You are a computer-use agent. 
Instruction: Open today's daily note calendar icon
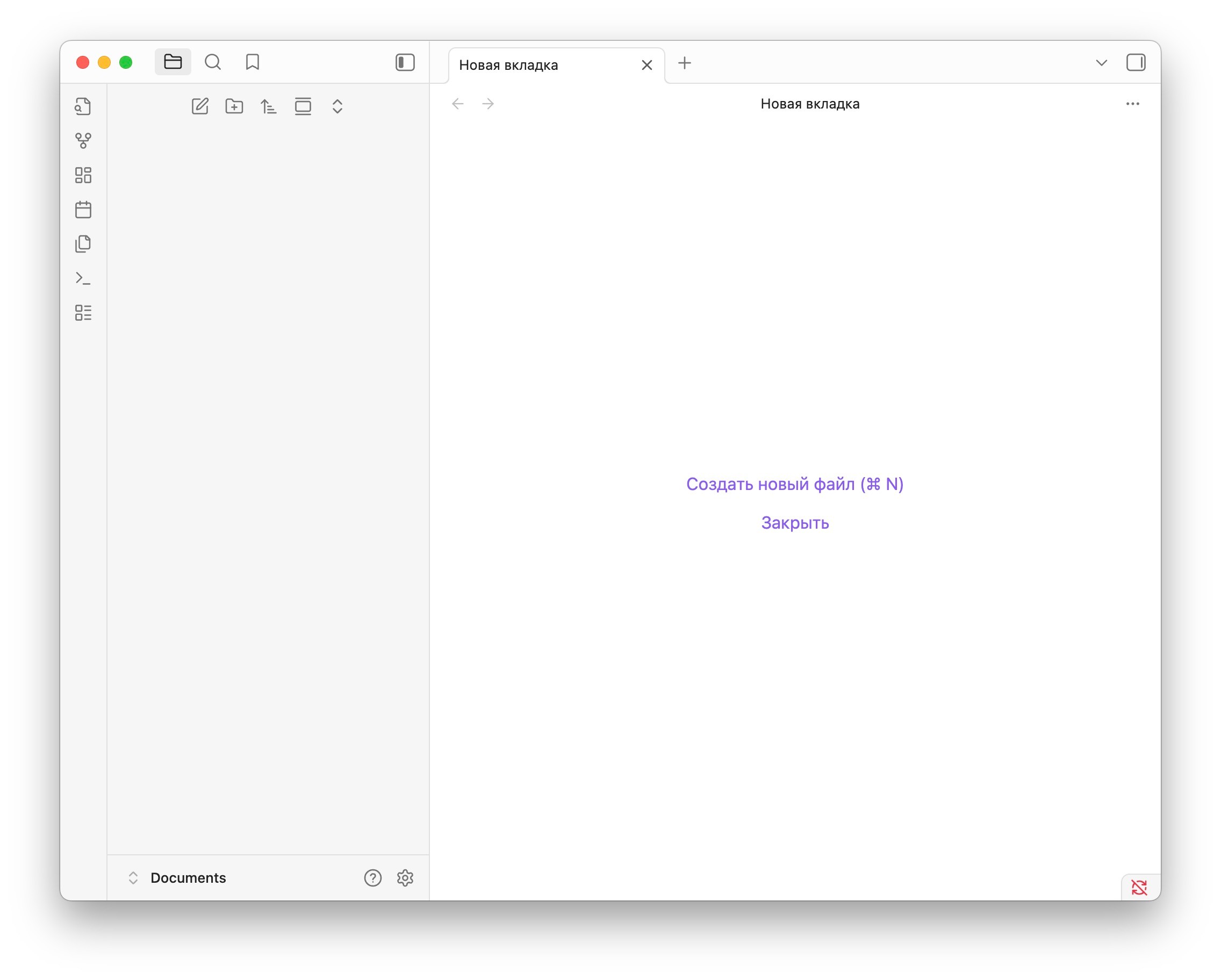tap(83, 210)
